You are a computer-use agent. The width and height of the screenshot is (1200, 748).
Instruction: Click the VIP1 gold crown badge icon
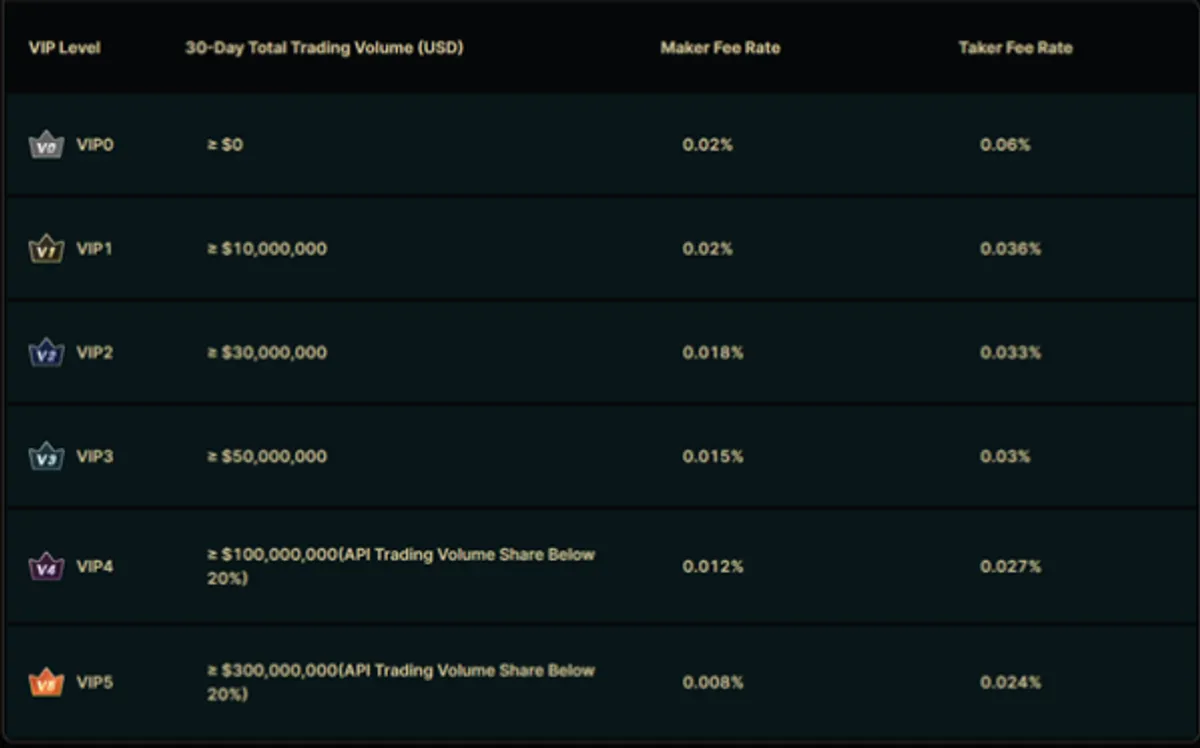(x=46, y=249)
